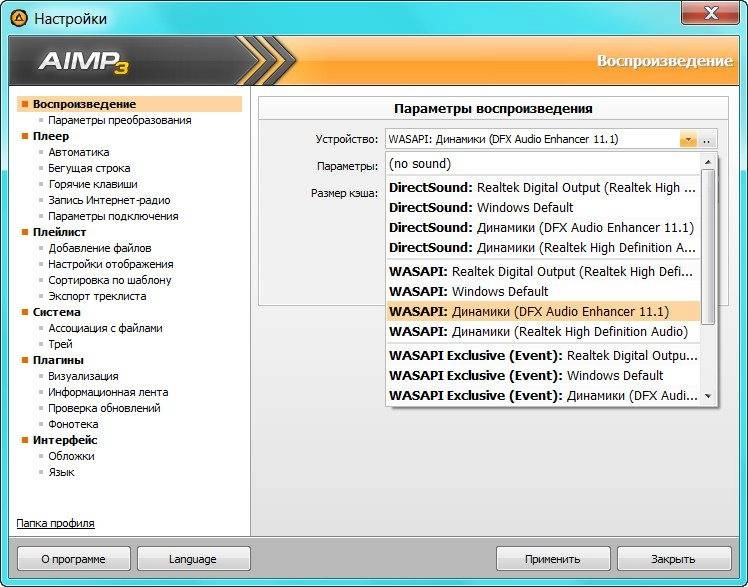Click the AIMP icon in title bar
Screen dimensions: 748x587
(19, 19)
